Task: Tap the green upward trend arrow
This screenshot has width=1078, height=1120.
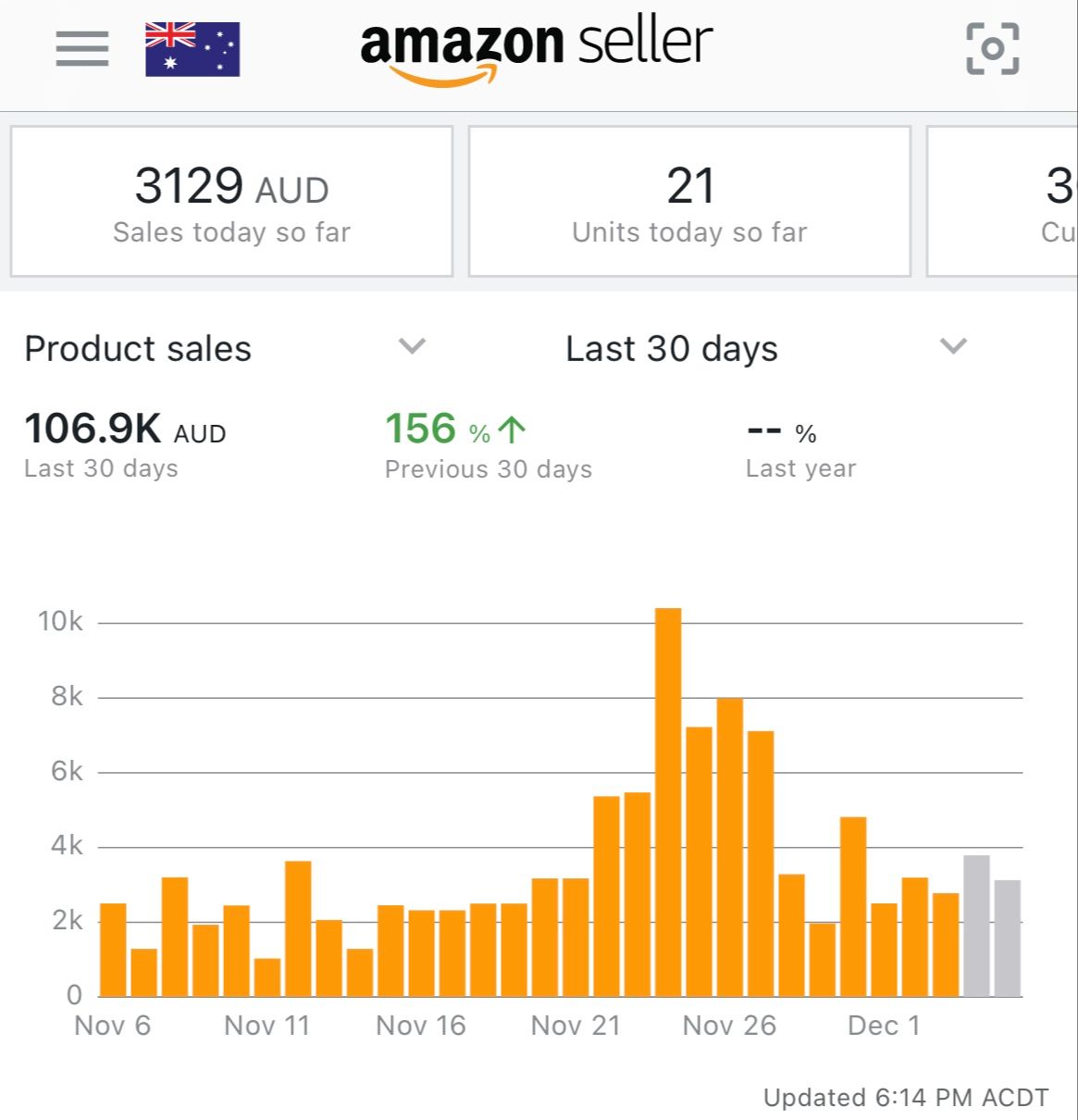Action: 512,429
